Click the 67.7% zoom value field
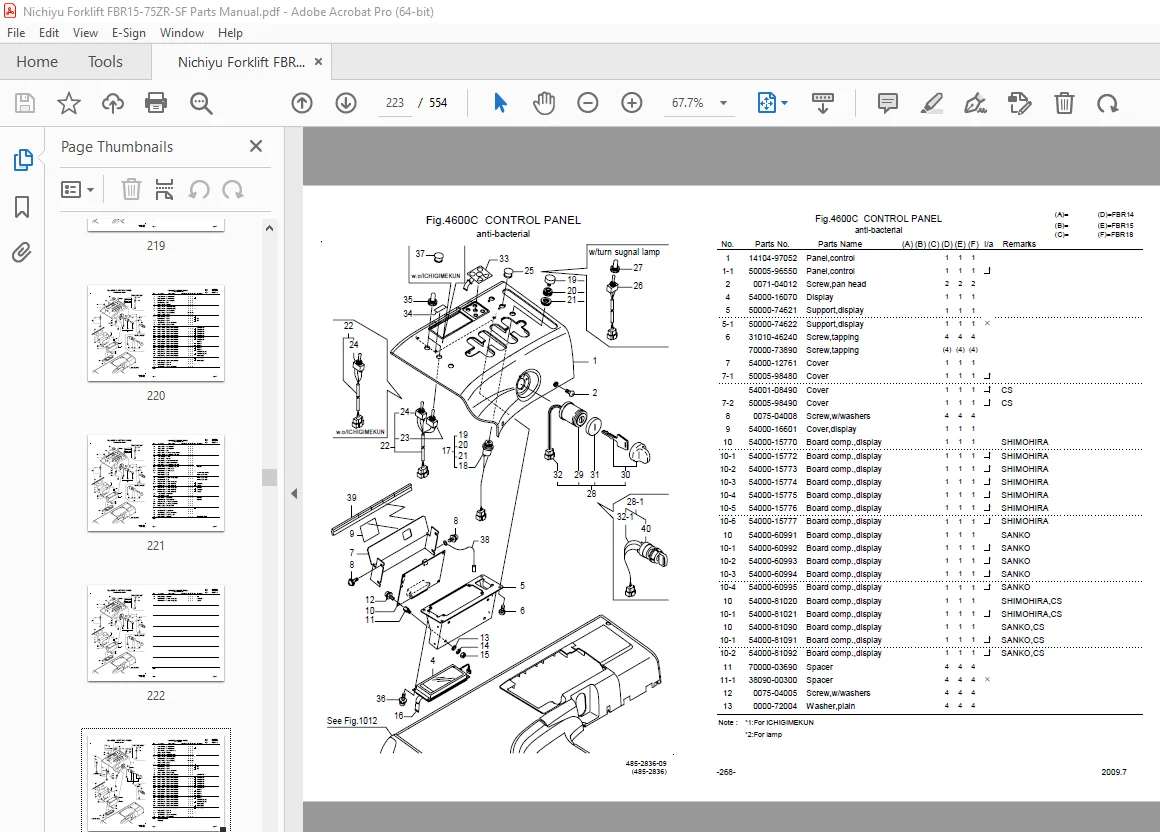 [x=688, y=103]
